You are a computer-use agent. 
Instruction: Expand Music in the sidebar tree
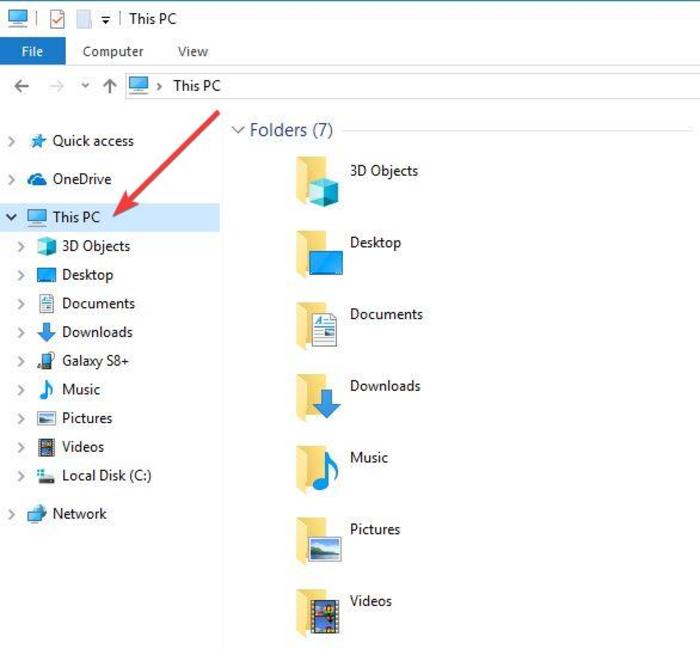pyautogui.click(x=21, y=390)
